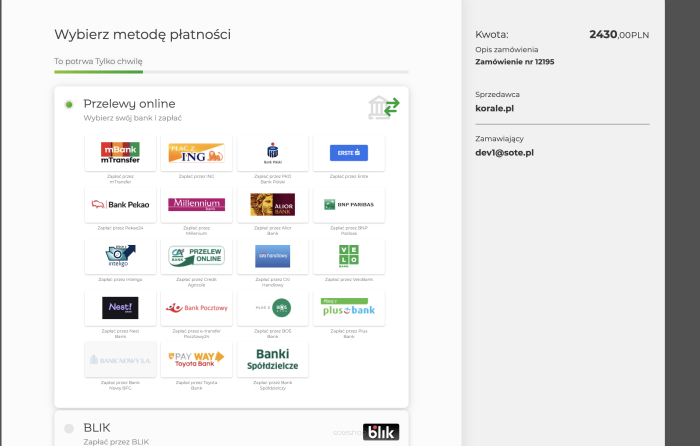The height and width of the screenshot is (446, 700).
Task: Choose Bank Pekao payment tile
Action: (120, 204)
